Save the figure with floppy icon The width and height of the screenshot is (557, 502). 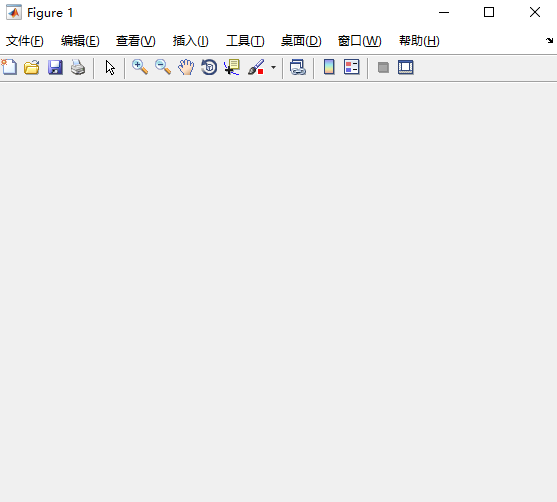point(55,67)
